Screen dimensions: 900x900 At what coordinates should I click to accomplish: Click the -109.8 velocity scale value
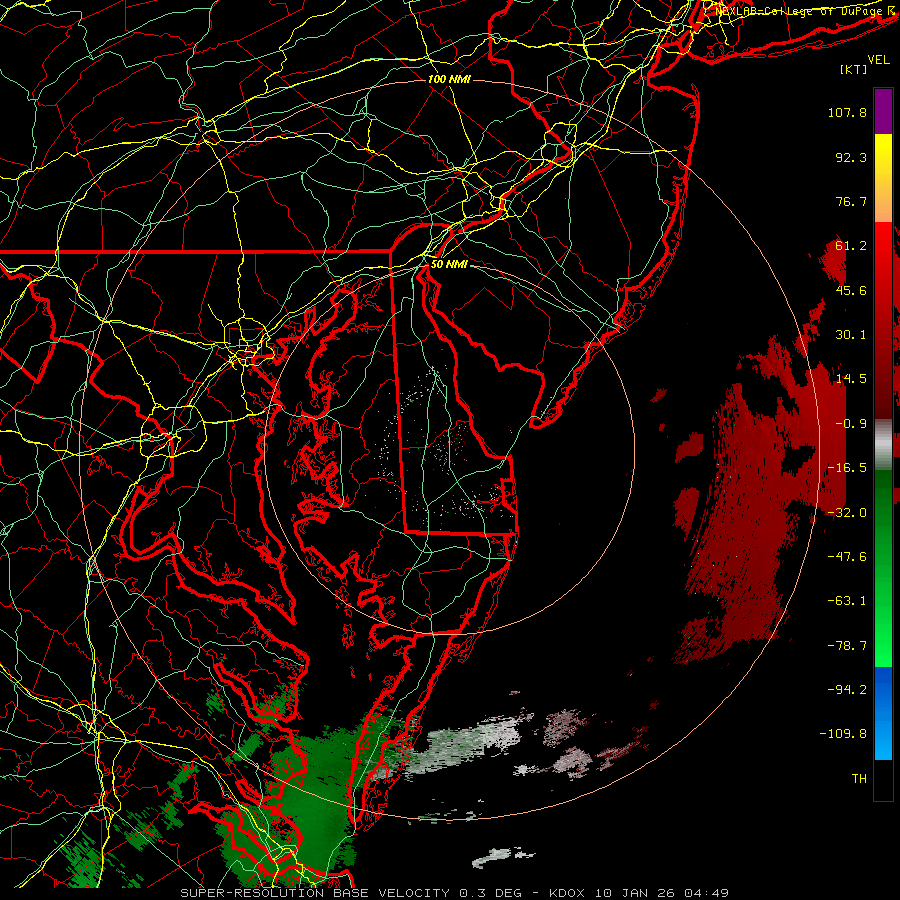coord(843,734)
